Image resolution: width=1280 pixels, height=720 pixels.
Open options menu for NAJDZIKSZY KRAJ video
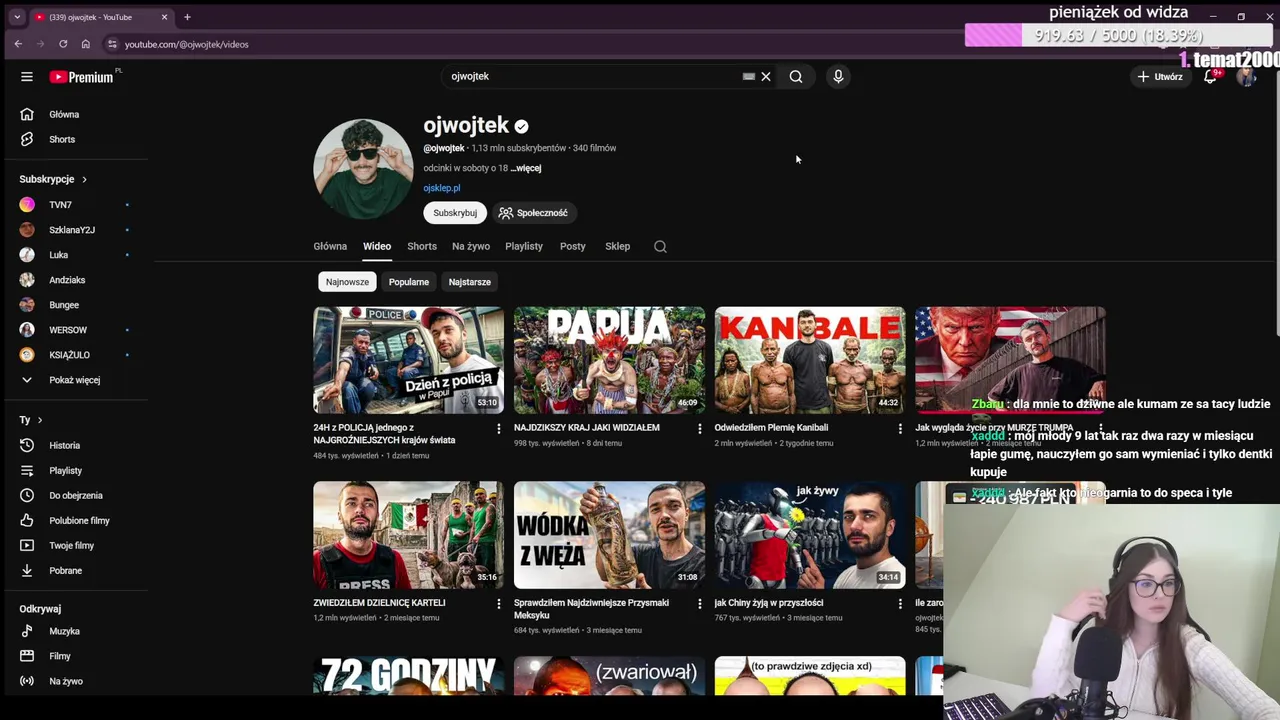(x=699, y=429)
